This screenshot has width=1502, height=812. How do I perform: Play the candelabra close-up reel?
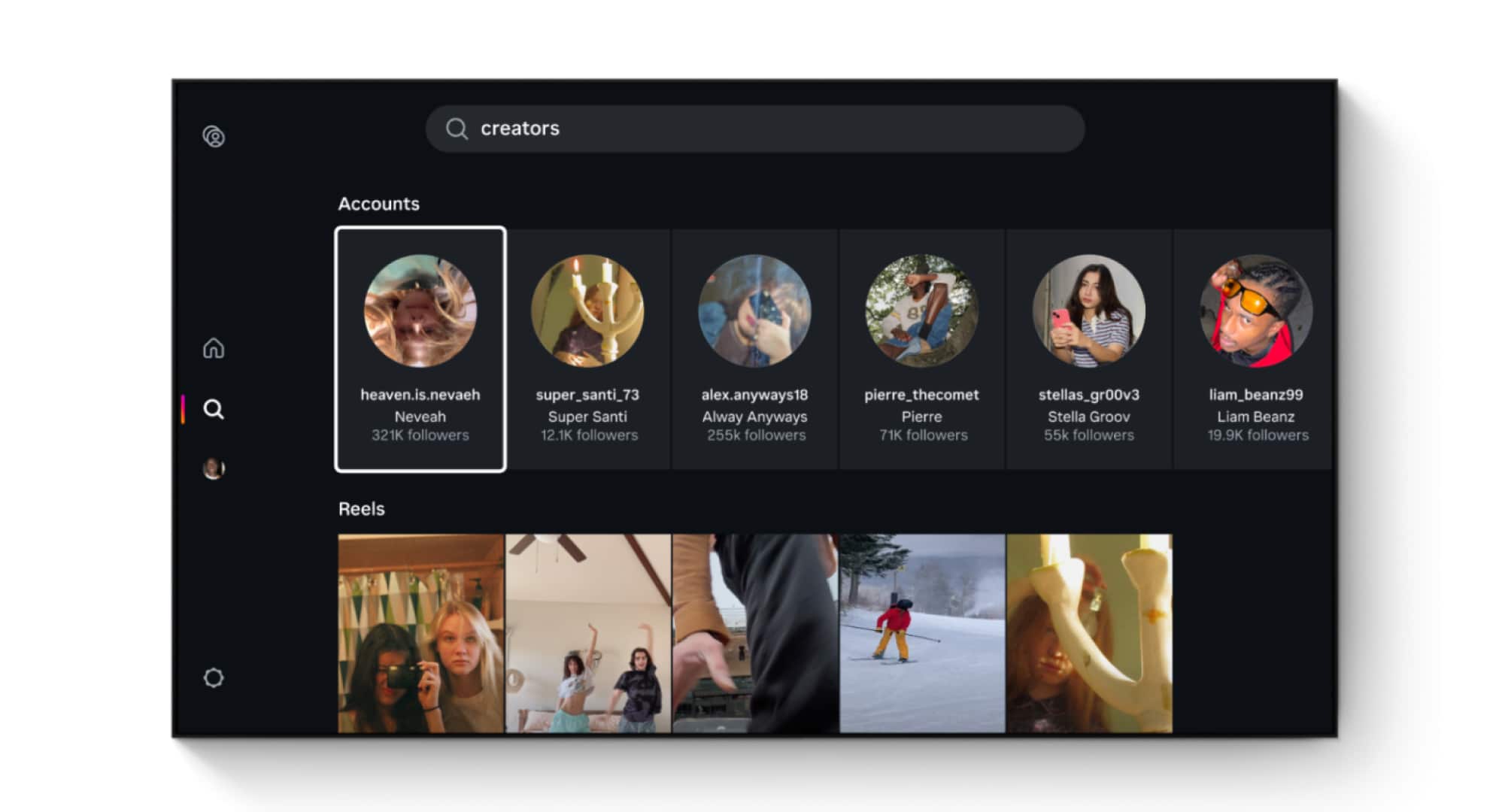pos(1088,633)
